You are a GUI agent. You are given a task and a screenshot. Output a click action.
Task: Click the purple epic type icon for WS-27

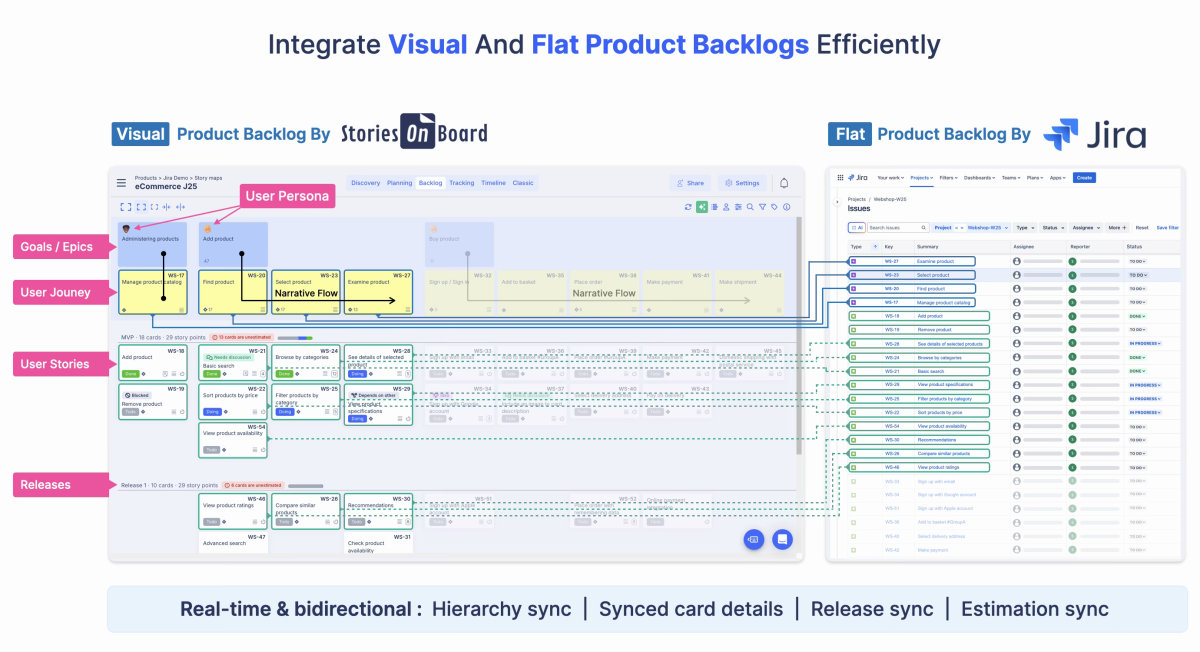[x=853, y=261]
